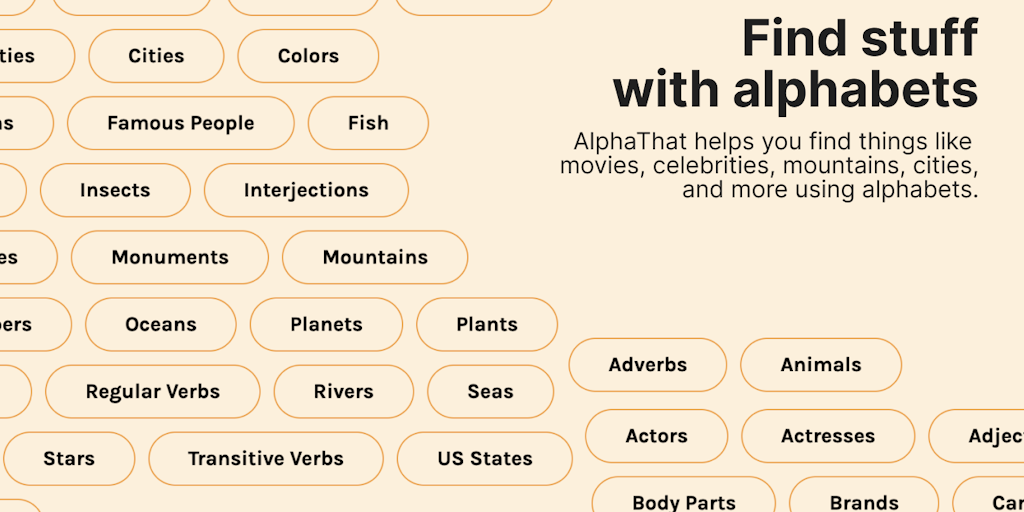Select the US States category
This screenshot has height=512, width=1024.
485,458
